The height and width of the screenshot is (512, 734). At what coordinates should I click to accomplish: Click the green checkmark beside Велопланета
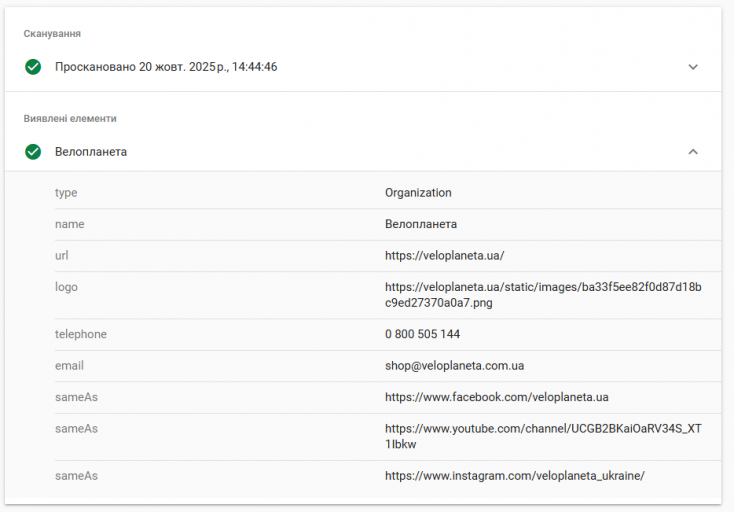33,152
